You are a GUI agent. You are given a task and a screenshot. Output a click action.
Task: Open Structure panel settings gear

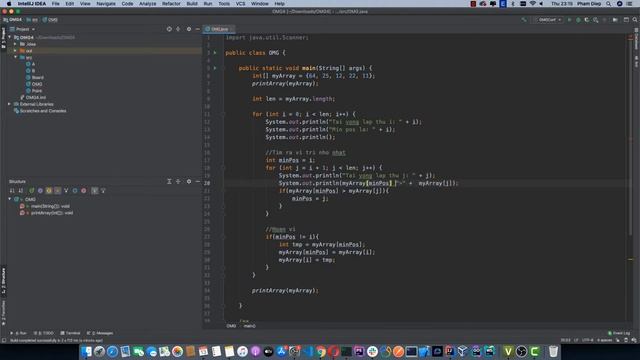[189, 181]
